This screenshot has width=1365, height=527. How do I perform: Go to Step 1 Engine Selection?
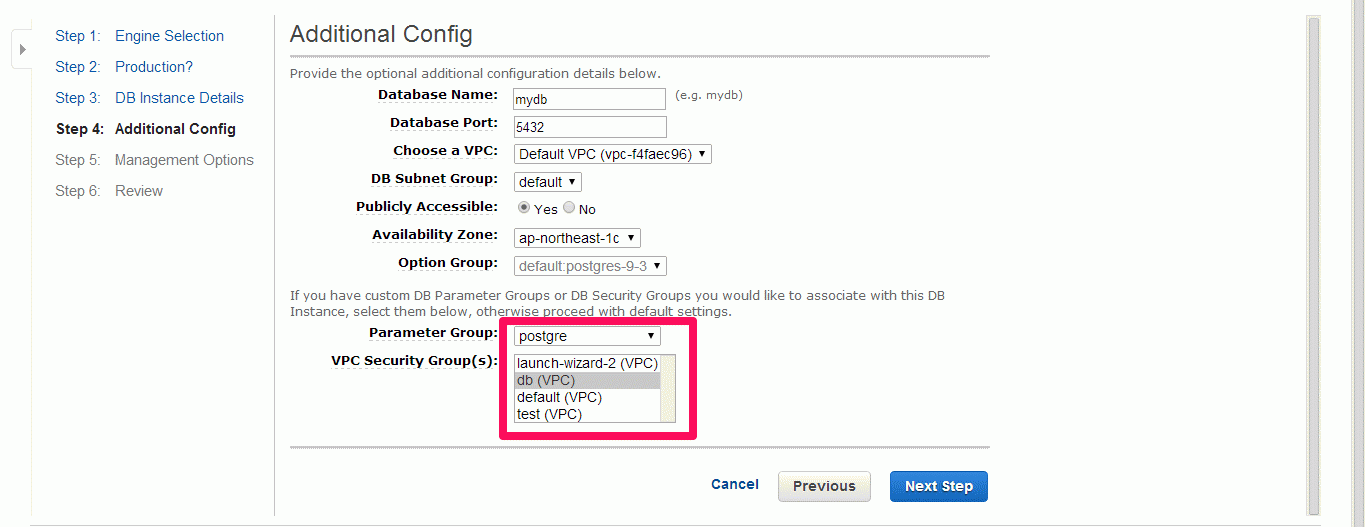point(139,36)
